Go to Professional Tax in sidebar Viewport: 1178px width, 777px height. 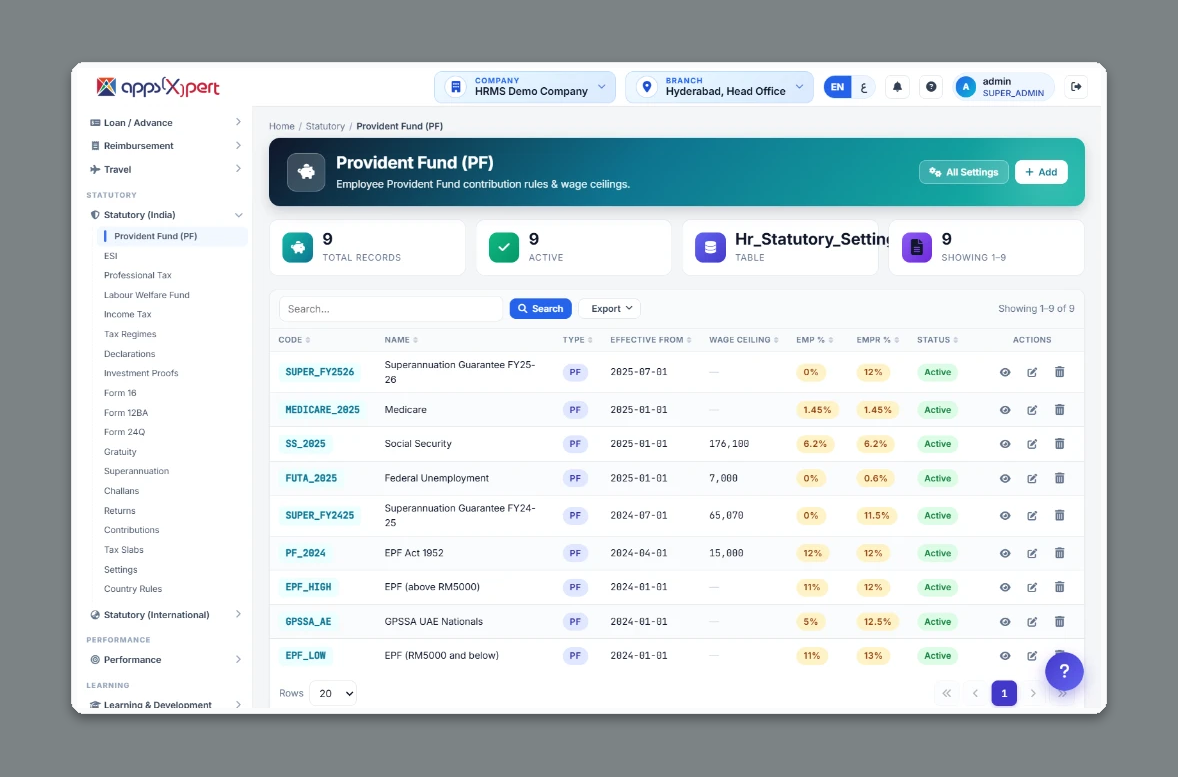[x=137, y=276]
